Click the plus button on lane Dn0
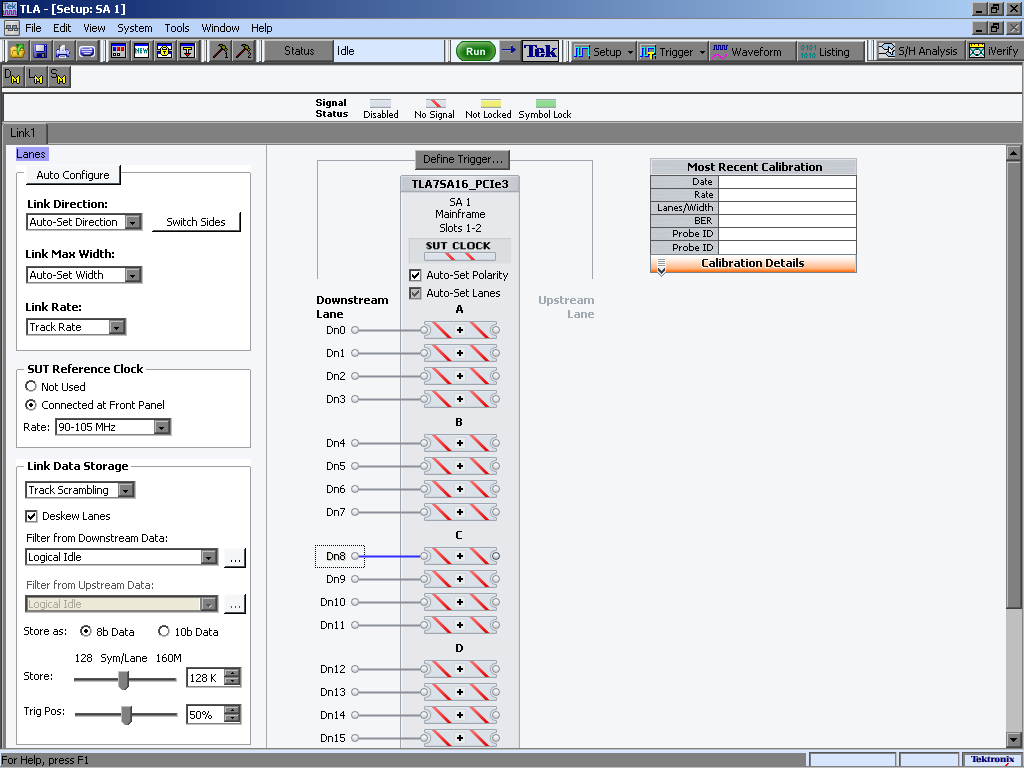1024x768 pixels. (460, 330)
